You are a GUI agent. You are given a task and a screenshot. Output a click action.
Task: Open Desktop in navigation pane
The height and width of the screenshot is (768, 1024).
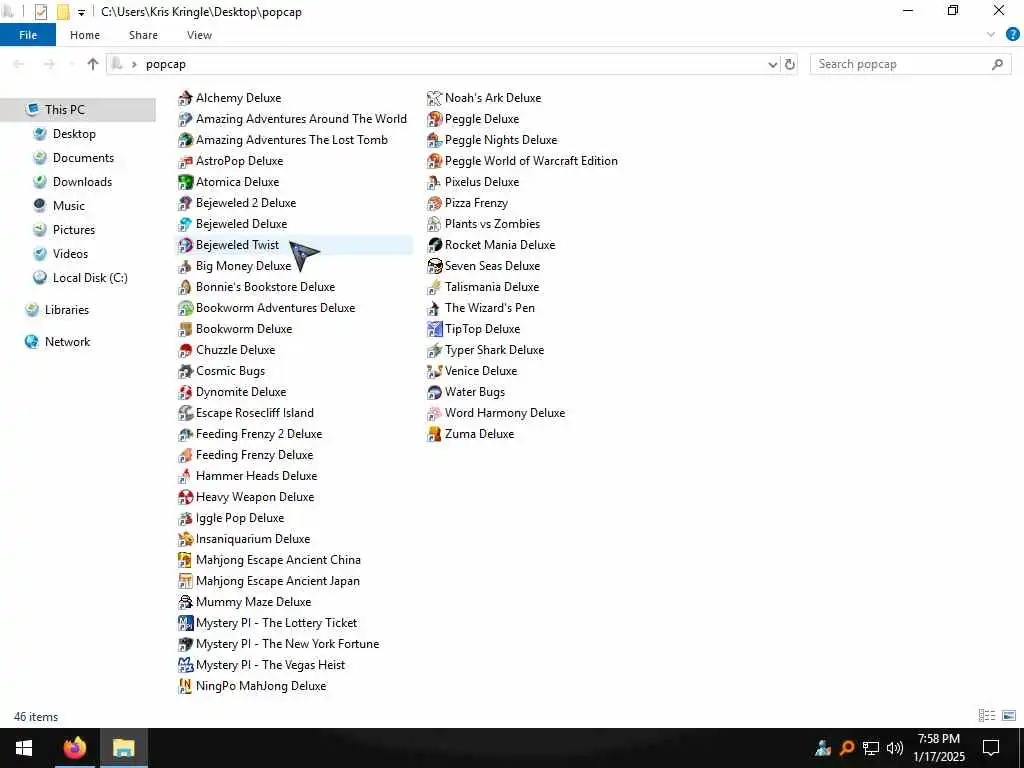click(x=74, y=134)
